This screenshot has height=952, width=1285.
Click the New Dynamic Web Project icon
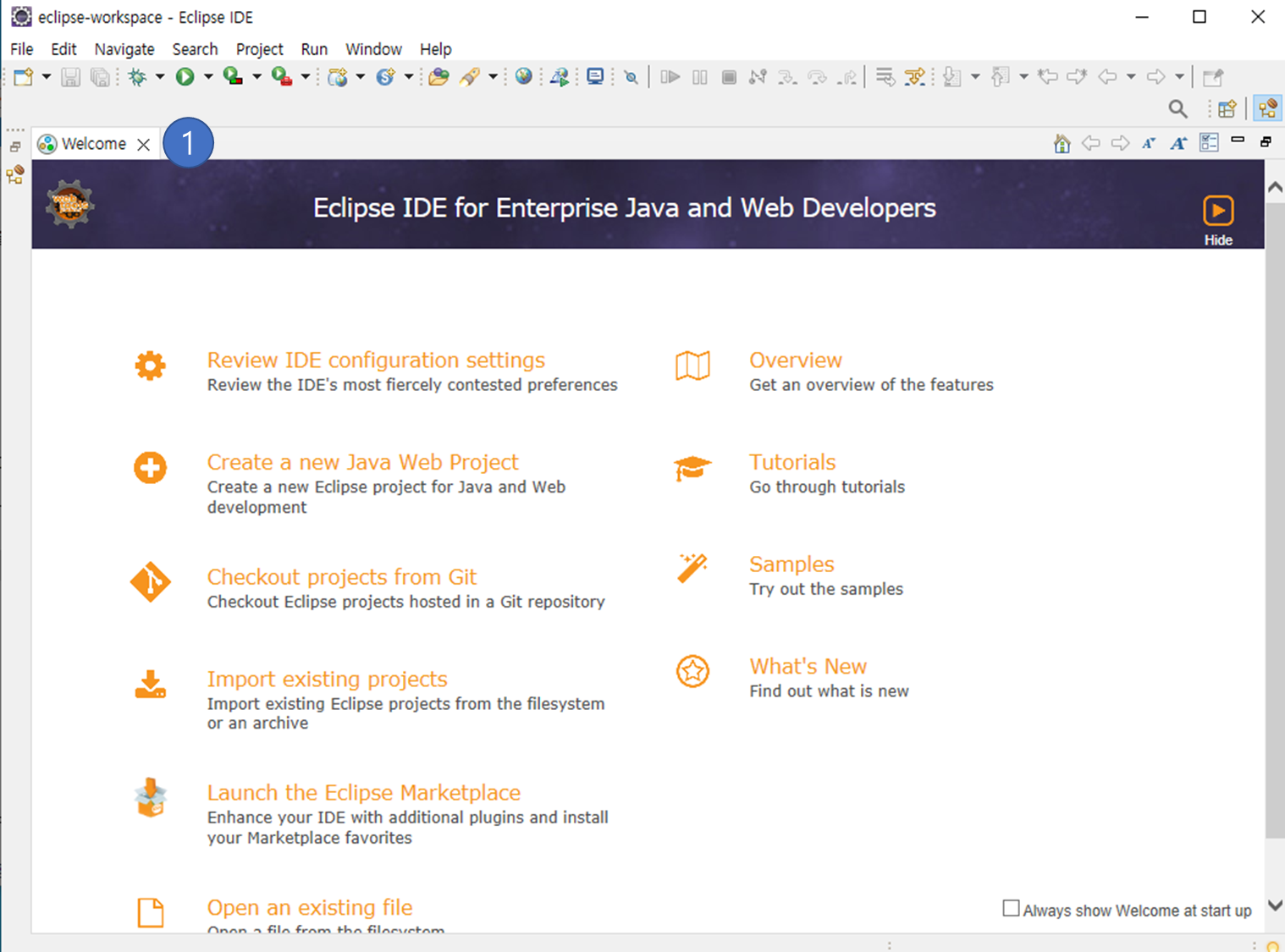338,77
